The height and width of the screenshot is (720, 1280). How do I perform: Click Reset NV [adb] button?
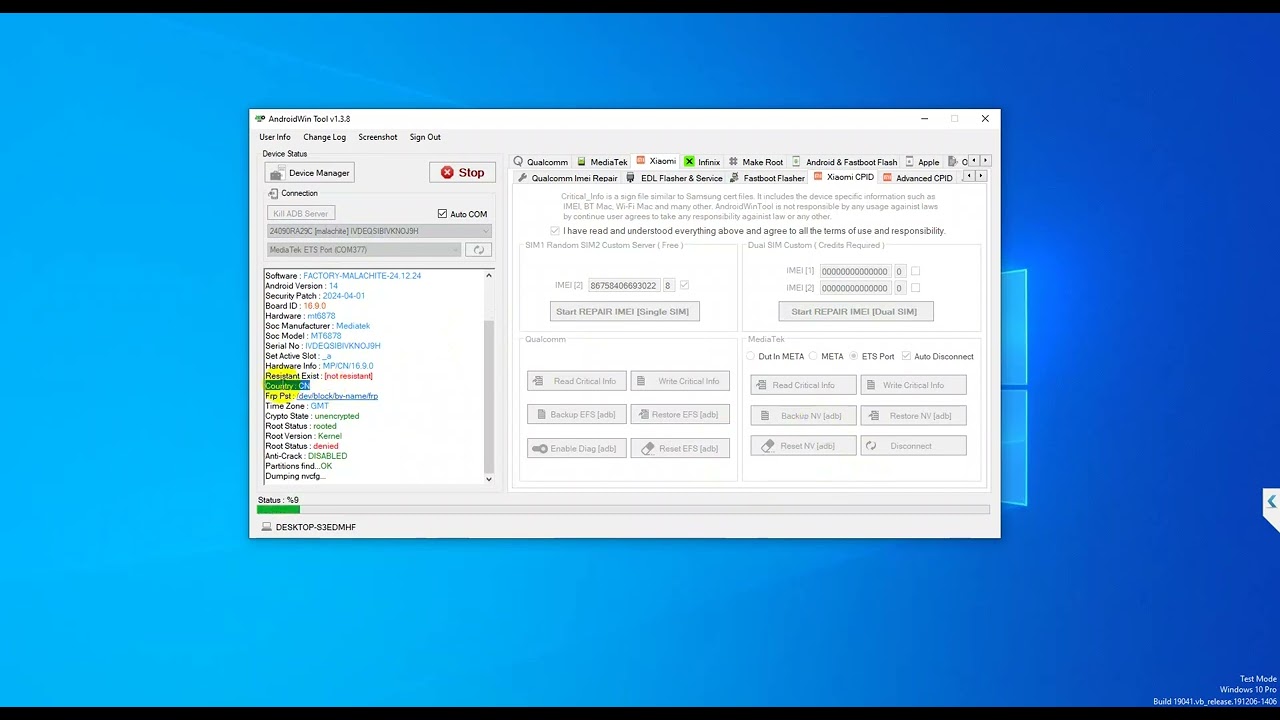pos(804,446)
